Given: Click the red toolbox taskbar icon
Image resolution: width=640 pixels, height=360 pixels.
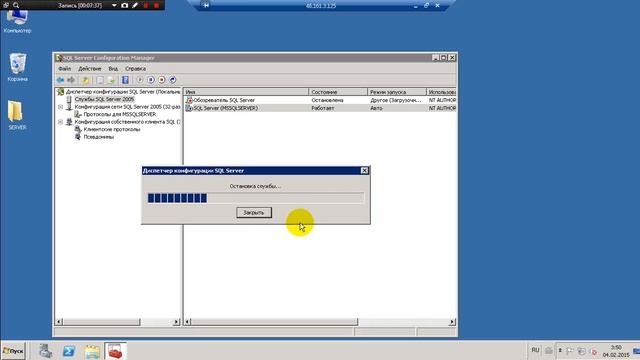Looking at the screenshot, I should tap(116, 351).
